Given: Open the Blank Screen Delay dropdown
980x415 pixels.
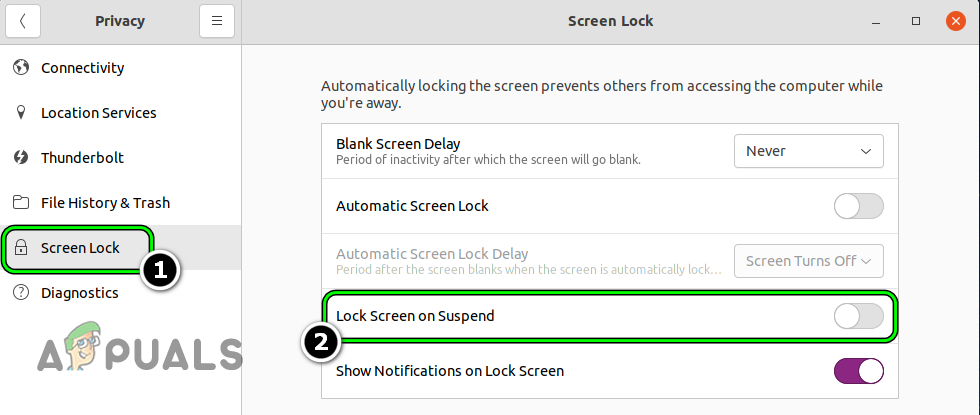Looking at the screenshot, I should tap(808, 151).
